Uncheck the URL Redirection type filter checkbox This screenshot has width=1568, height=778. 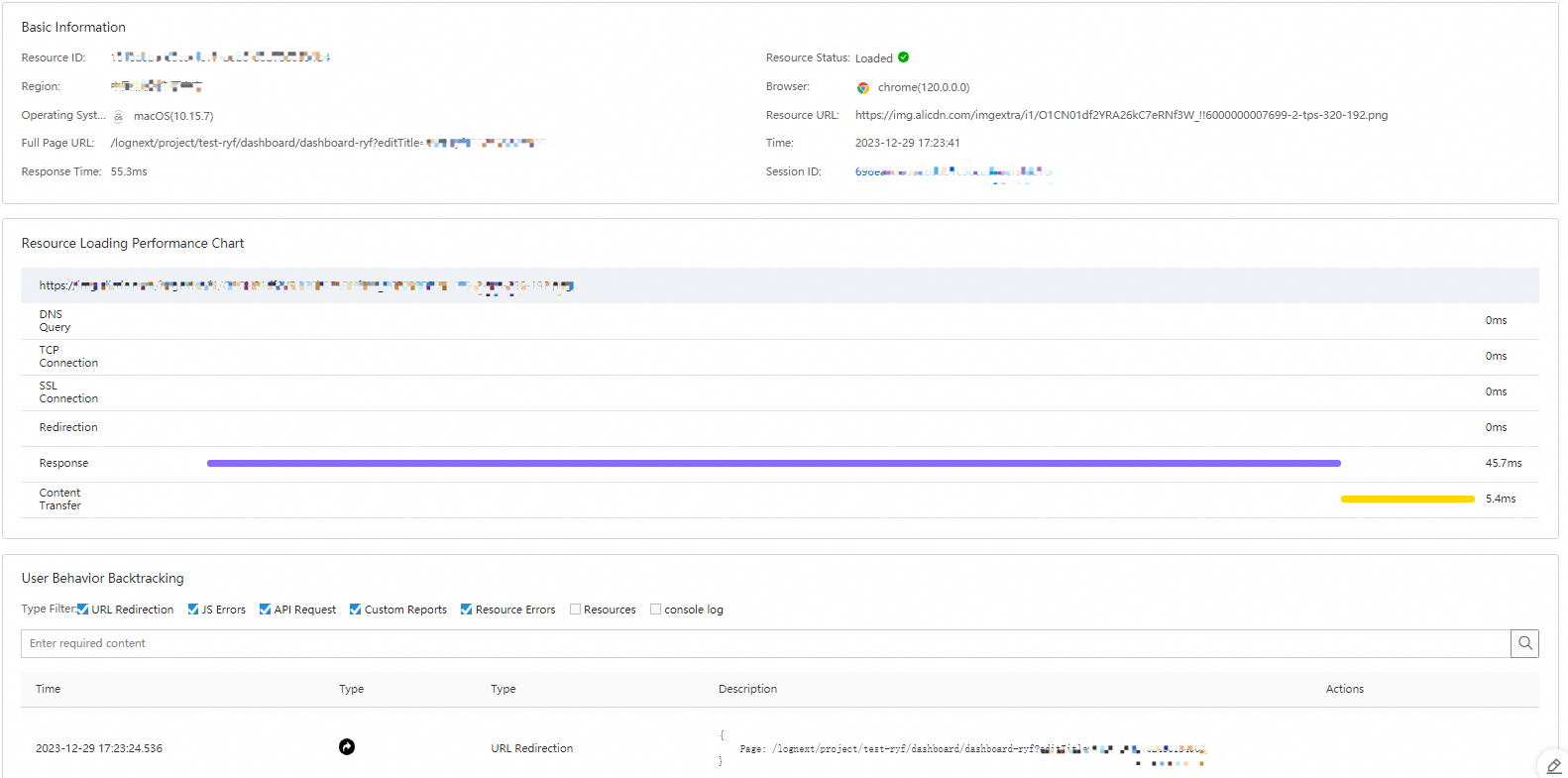point(83,610)
